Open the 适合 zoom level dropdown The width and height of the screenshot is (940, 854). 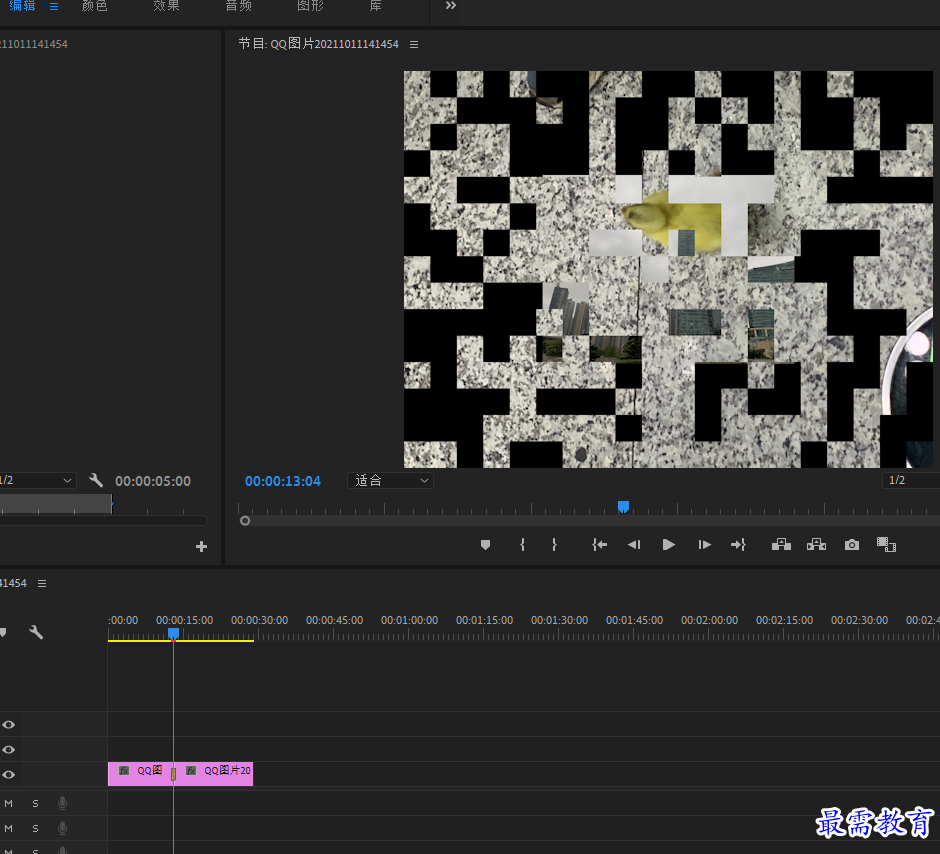click(390, 480)
